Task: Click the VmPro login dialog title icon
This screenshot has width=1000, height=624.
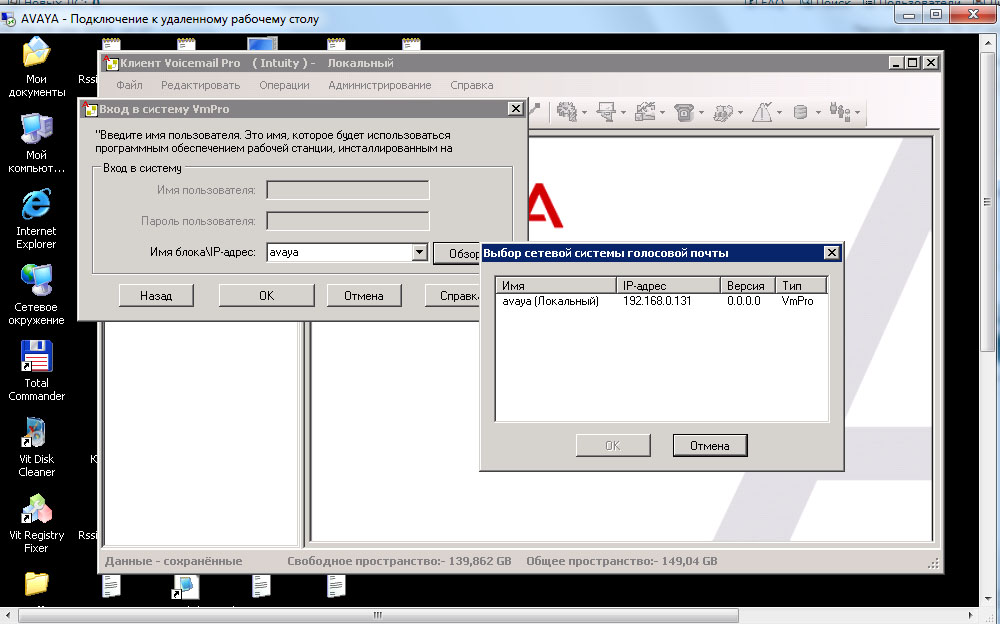Action: [90, 109]
